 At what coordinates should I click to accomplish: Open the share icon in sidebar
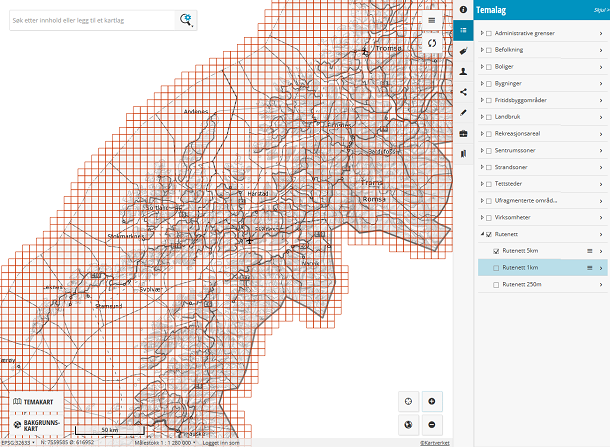[x=463, y=92]
